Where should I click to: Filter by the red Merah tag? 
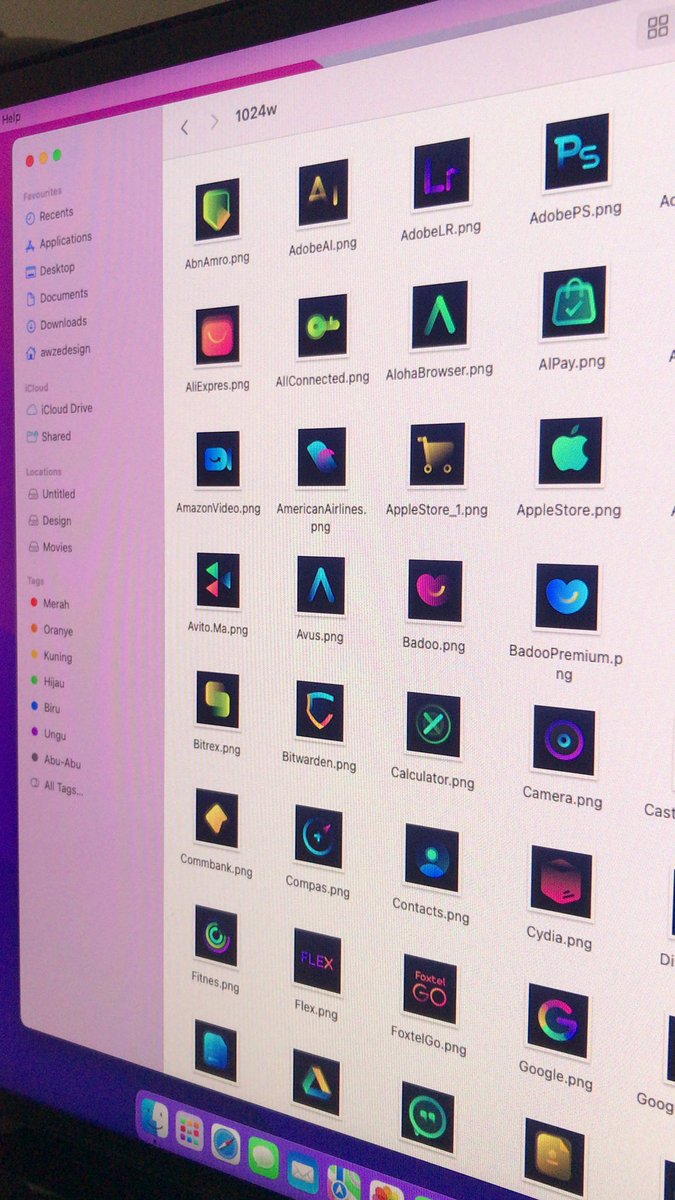click(49, 604)
